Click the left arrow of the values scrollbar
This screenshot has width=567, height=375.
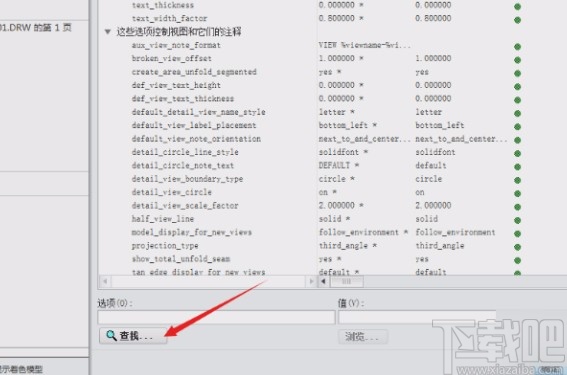pos(323,281)
